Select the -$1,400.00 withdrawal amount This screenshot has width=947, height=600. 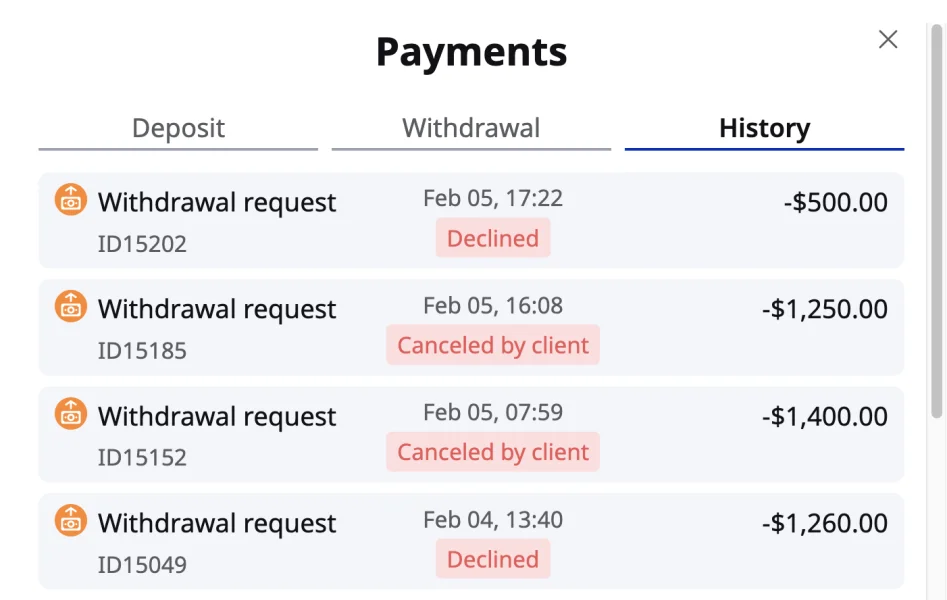click(824, 416)
